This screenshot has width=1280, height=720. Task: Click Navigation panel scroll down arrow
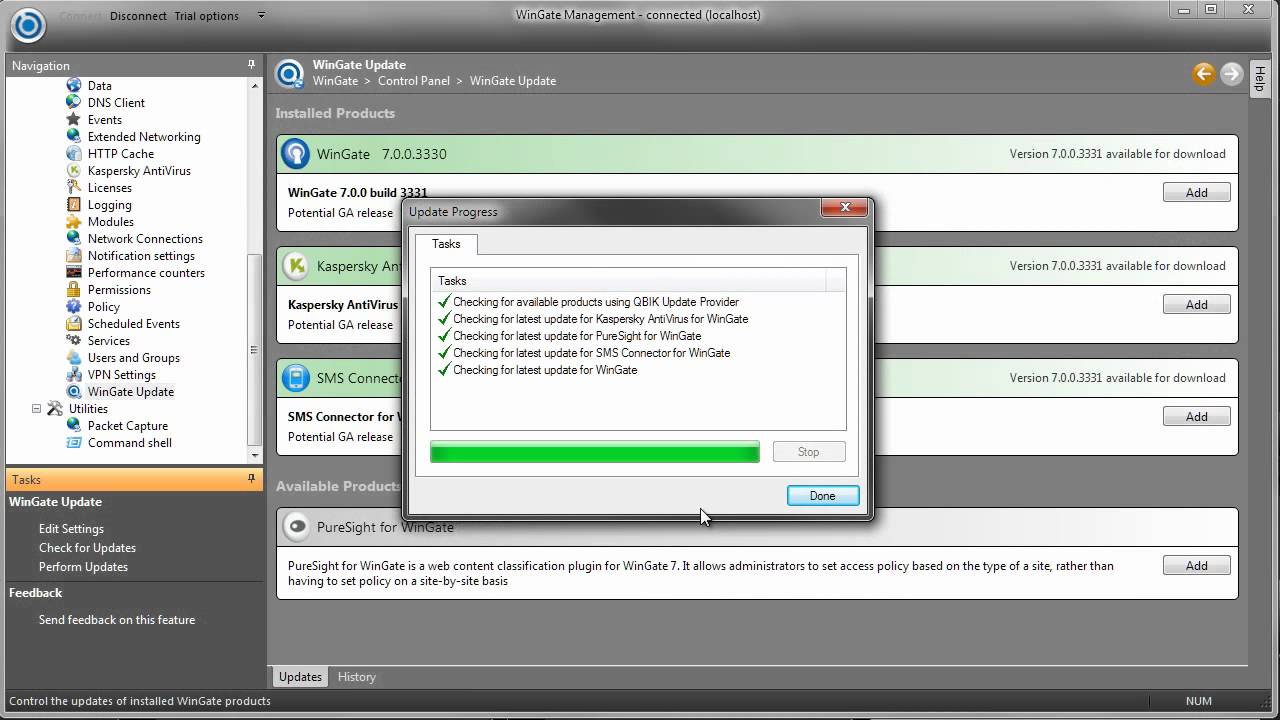(255, 455)
